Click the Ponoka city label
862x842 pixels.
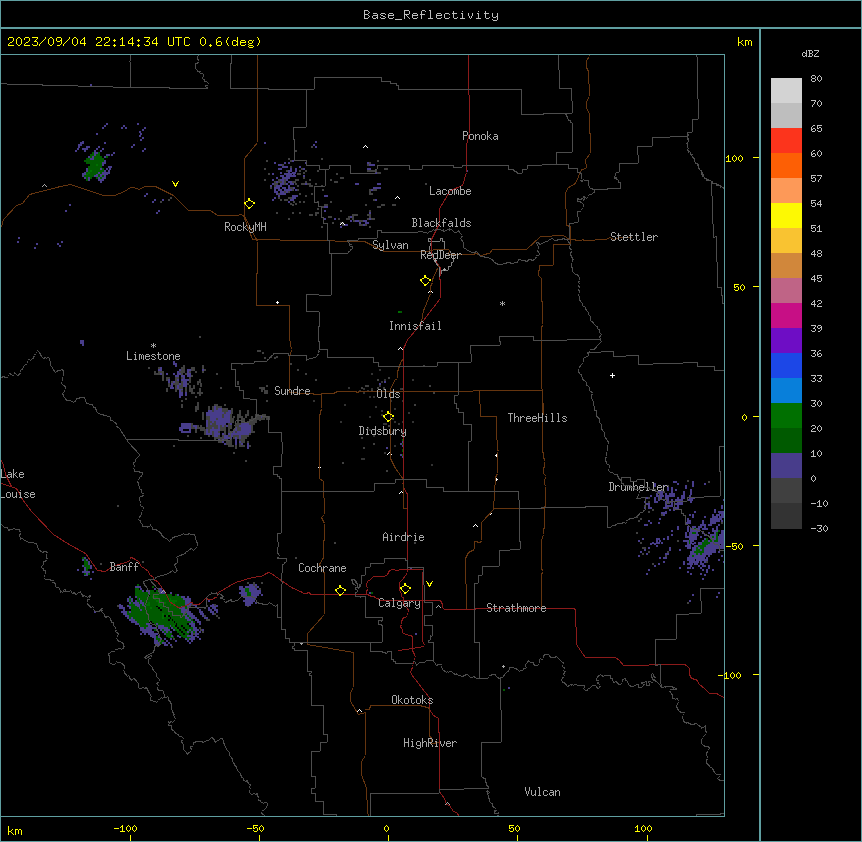tap(480, 136)
